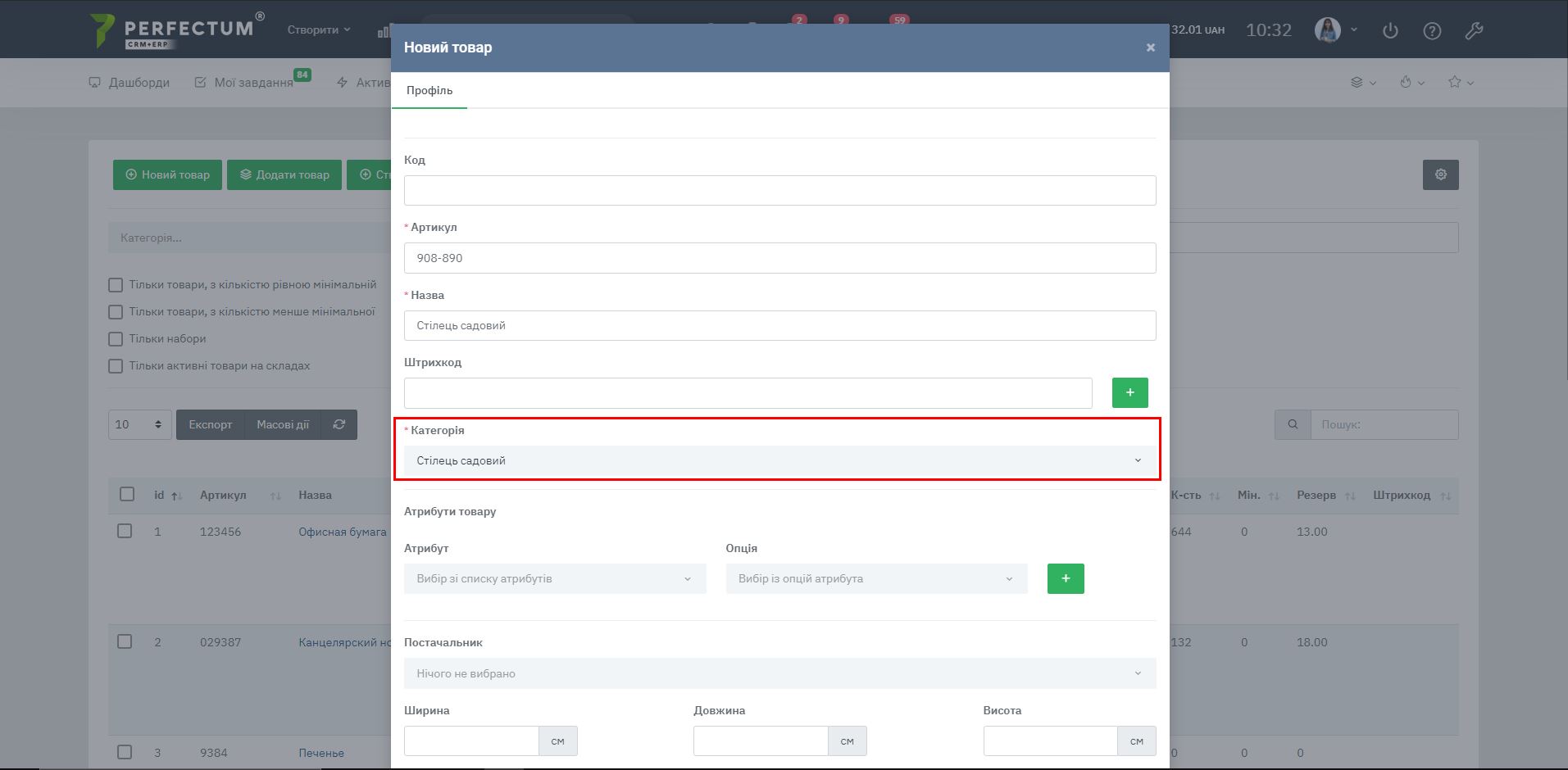Toggle 'Тільки активні товари на складах' checkbox
The height and width of the screenshot is (770, 1568).
(116, 366)
